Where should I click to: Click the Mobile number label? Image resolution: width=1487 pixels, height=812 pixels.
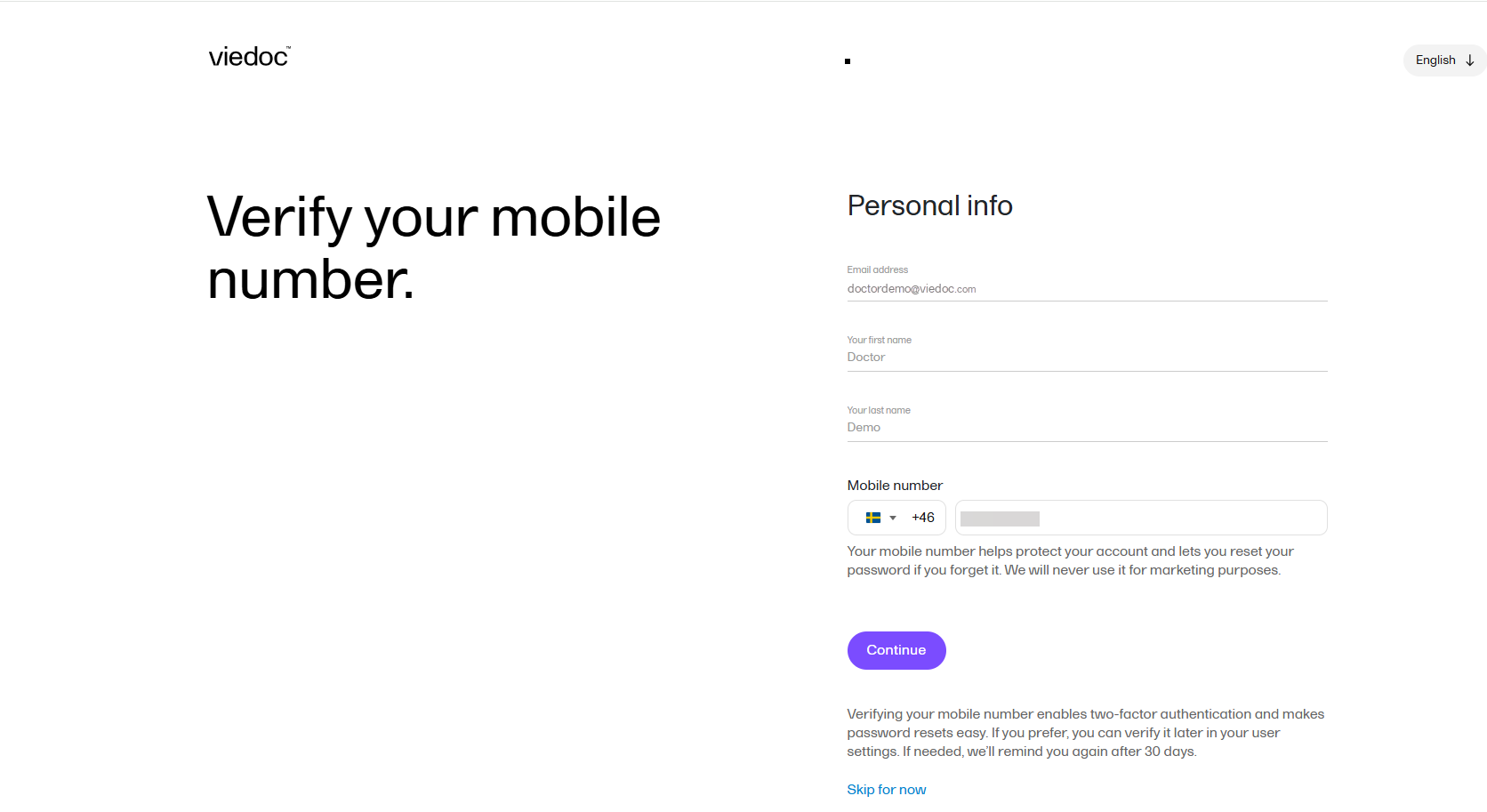click(895, 486)
